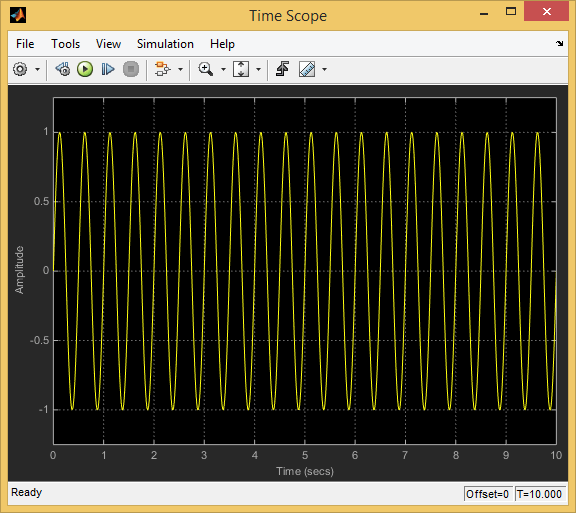
Task: Expand the measurements dropdown arrow
Action: [324, 69]
